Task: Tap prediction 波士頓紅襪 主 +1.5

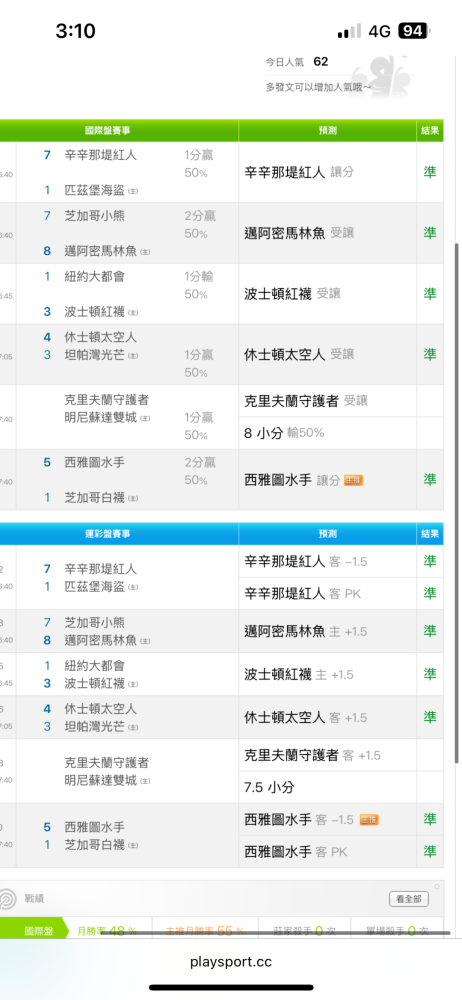Action: pyautogui.click(x=299, y=674)
